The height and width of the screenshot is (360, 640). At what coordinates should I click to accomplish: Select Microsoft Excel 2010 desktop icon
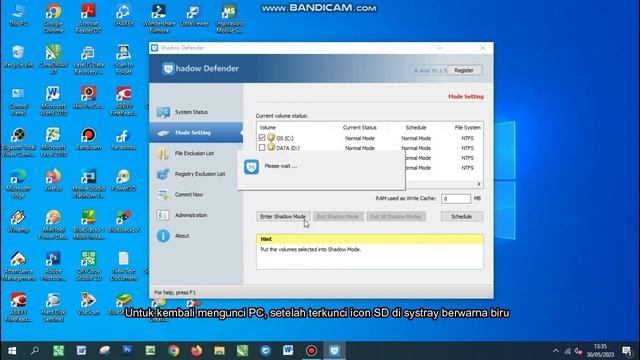coord(53,142)
